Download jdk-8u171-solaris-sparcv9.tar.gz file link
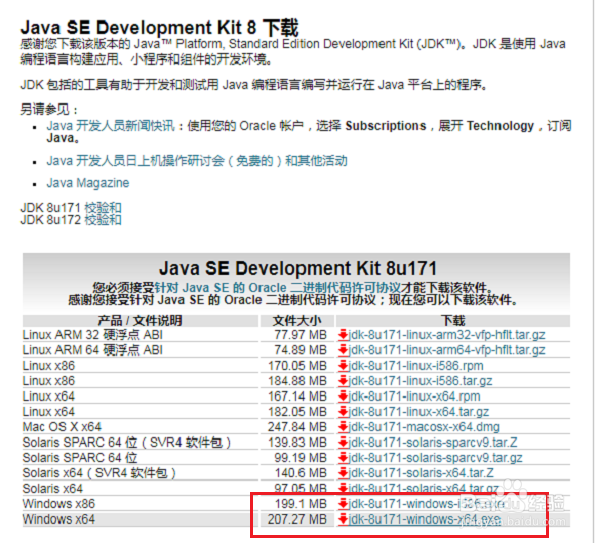This screenshot has width=600, height=543. coord(435,458)
